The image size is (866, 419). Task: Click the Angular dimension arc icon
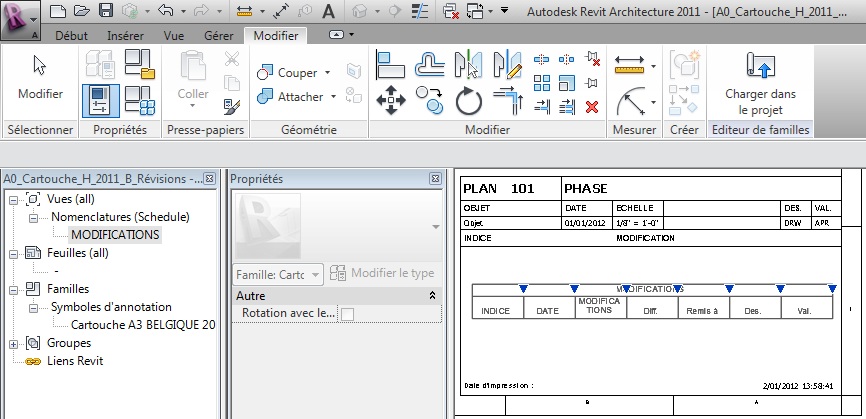pos(631,101)
